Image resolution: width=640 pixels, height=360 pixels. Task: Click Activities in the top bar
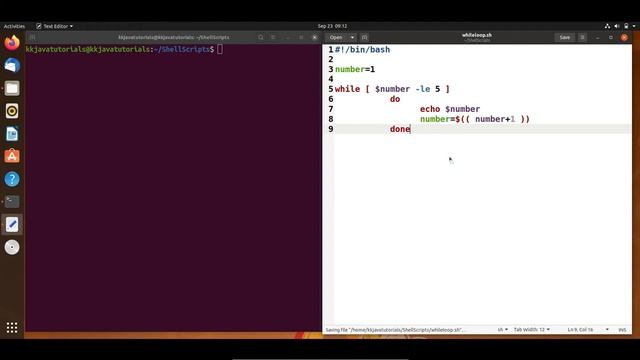14,26
